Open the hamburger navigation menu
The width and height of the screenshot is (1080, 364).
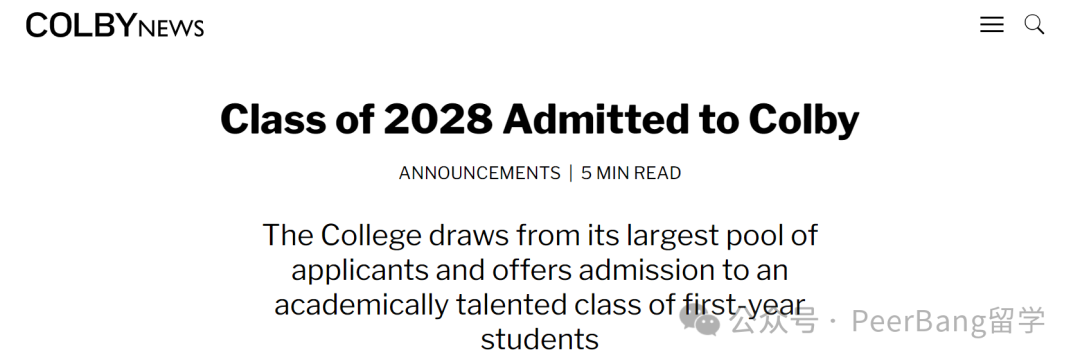(x=992, y=25)
